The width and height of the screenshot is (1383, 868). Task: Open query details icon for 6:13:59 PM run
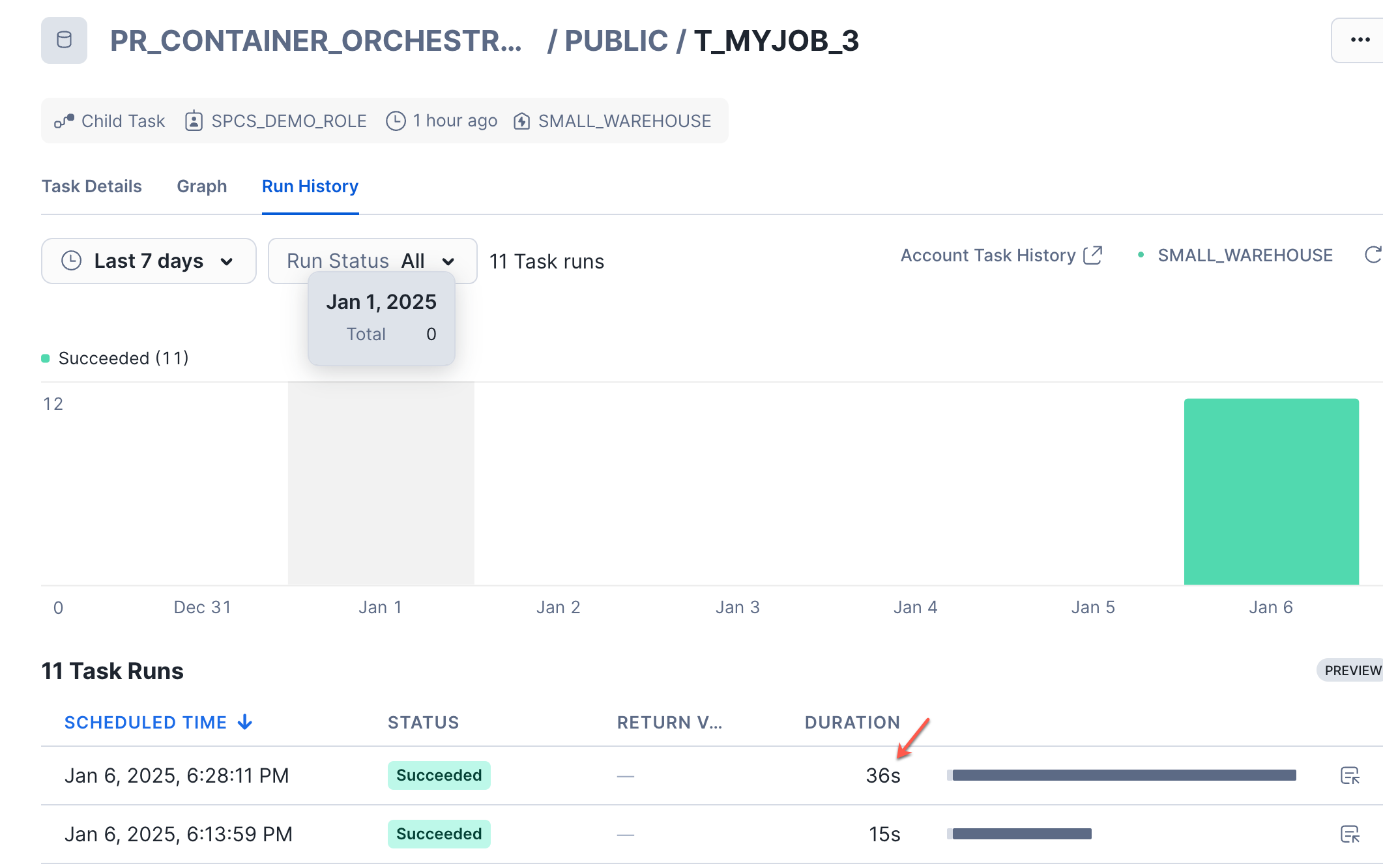pyautogui.click(x=1349, y=834)
